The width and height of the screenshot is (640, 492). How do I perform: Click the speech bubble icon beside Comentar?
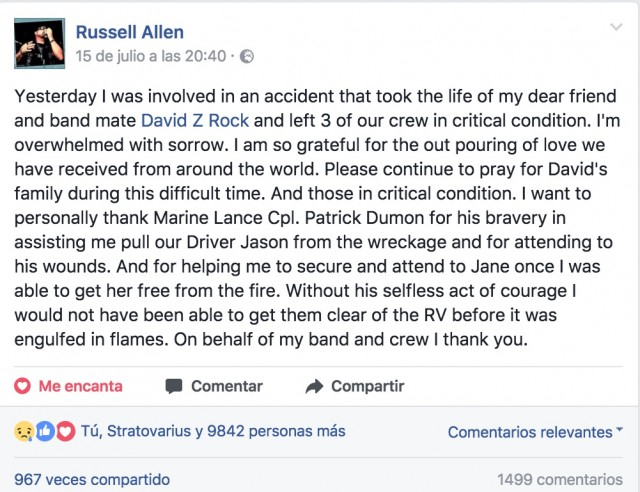(174, 386)
